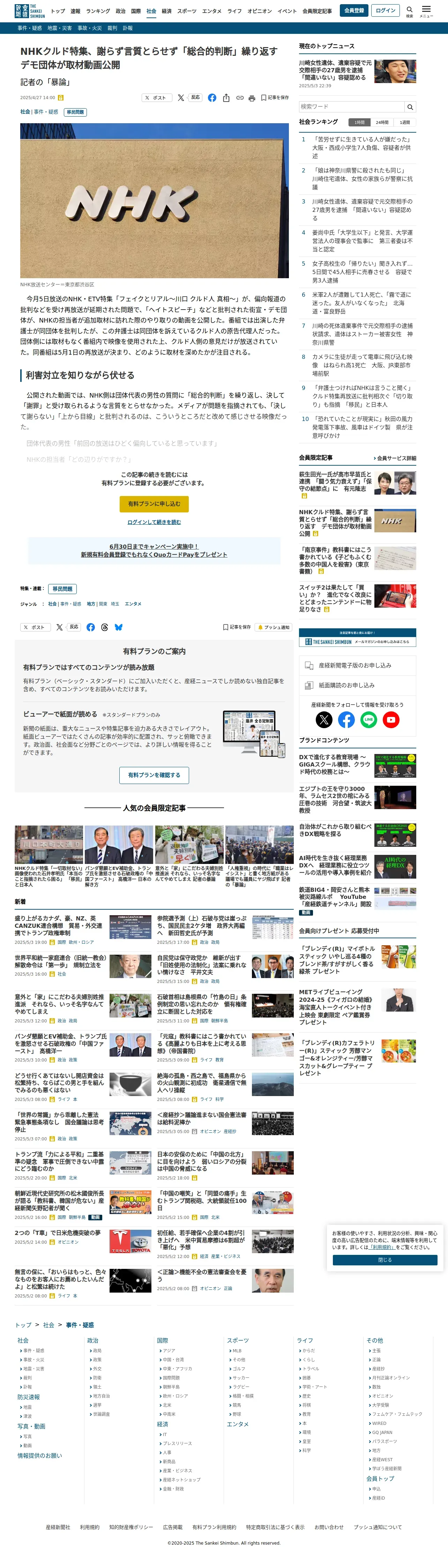The width and height of the screenshot is (448, 1568).
Task: Open ranking item 1 about 西成小学生
Action: [362, 147]
